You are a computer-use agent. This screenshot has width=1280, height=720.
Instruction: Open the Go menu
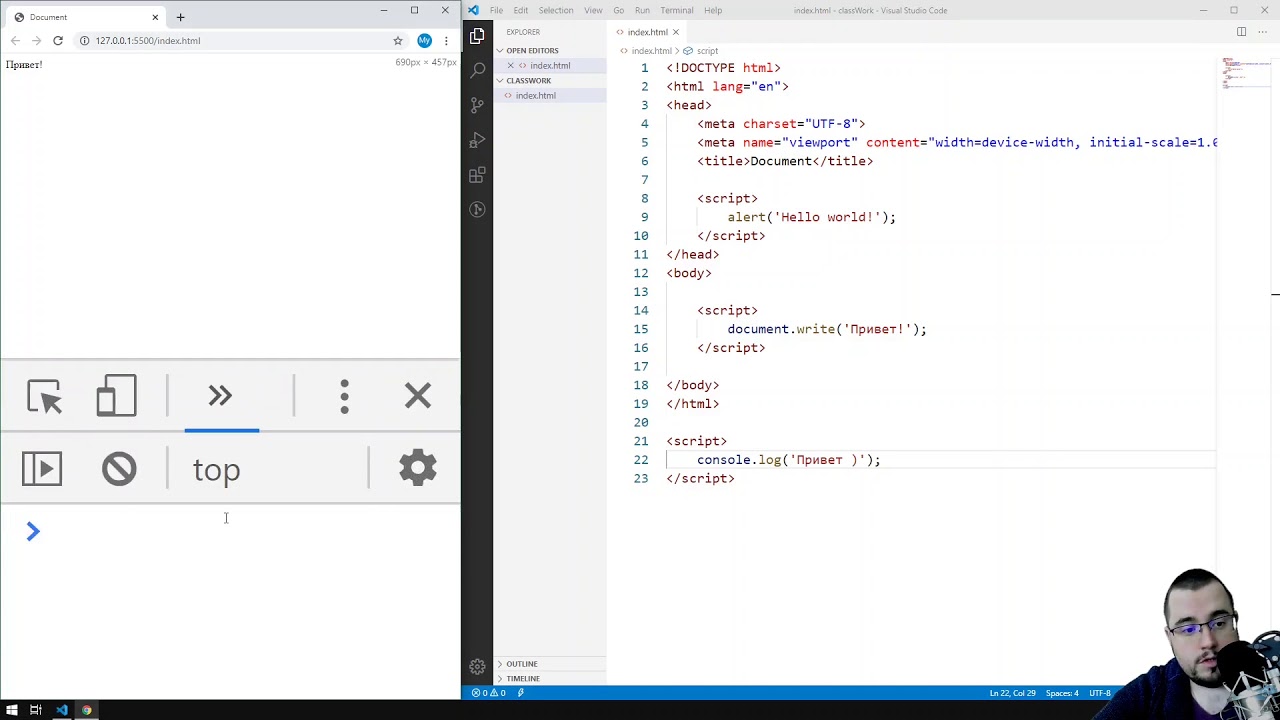pos(618,10)
